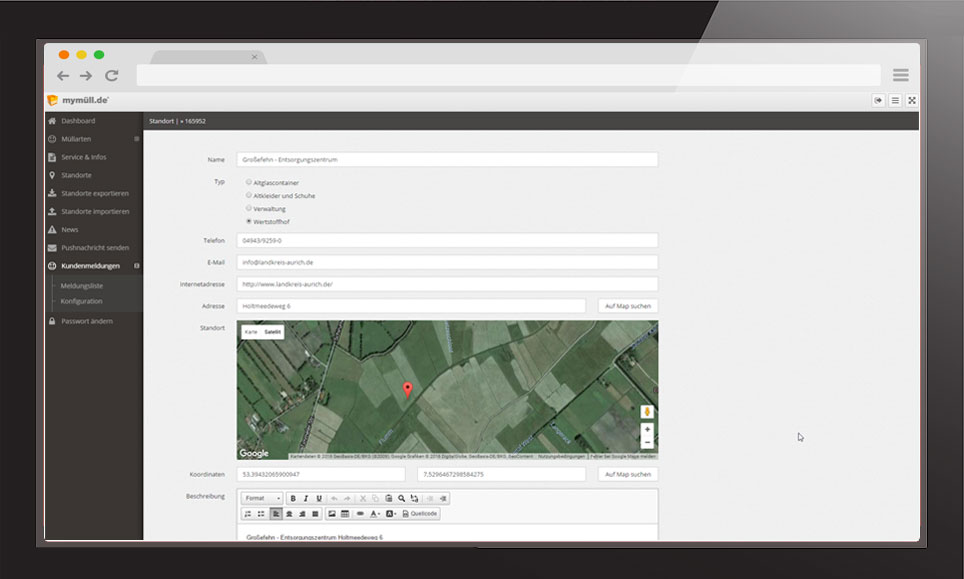Open Standorte importieren
Image resolution: width=964 pixels, height=579 pixels.
(94, 211)
